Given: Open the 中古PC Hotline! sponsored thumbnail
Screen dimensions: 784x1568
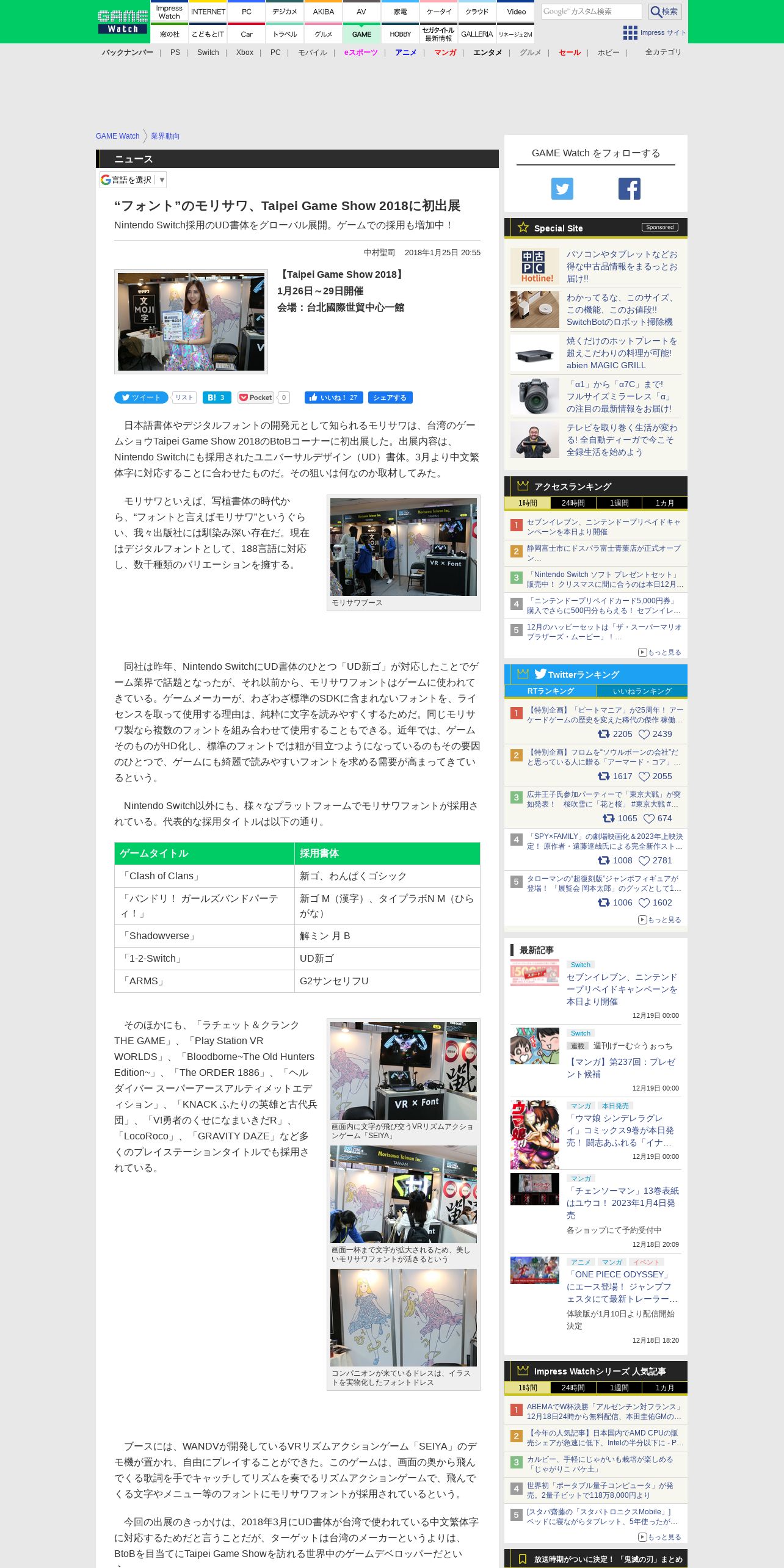Looking at the screenshot, I should pyautogui.click(x=535, y=266).
